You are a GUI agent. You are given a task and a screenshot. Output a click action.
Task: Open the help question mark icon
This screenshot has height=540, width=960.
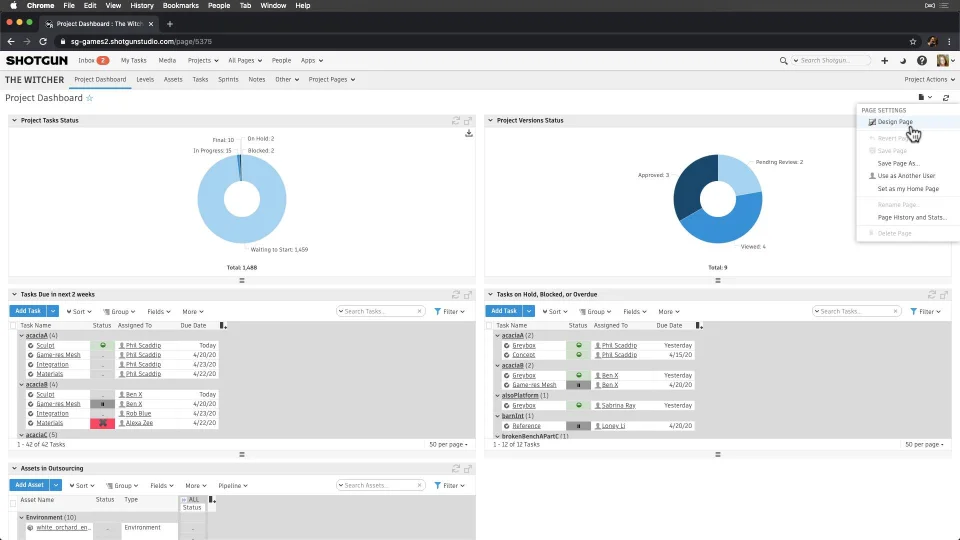tap(921, 61)
